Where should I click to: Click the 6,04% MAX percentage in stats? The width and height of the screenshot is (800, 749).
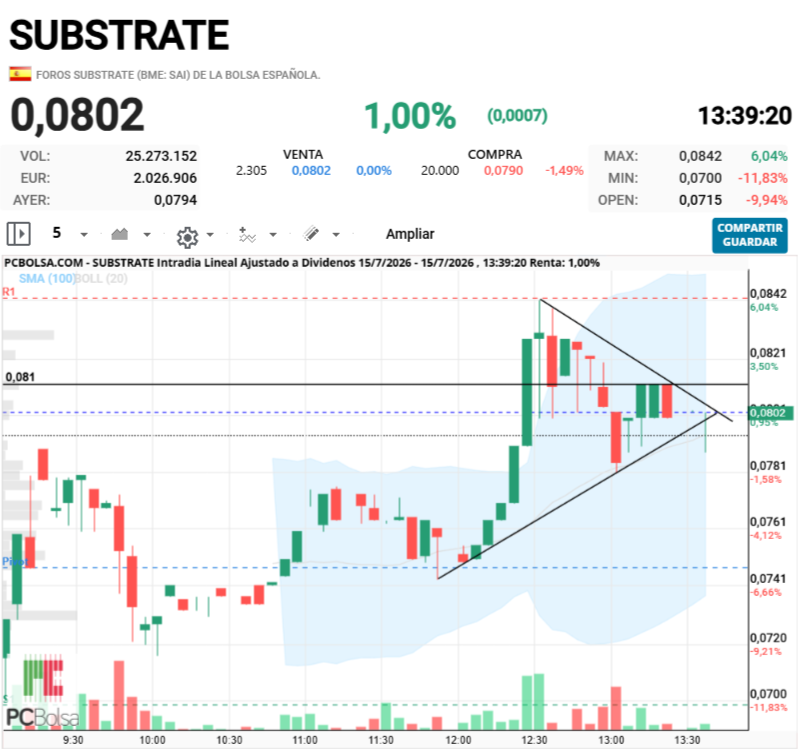pyautogui.click(x=769, y=156)
